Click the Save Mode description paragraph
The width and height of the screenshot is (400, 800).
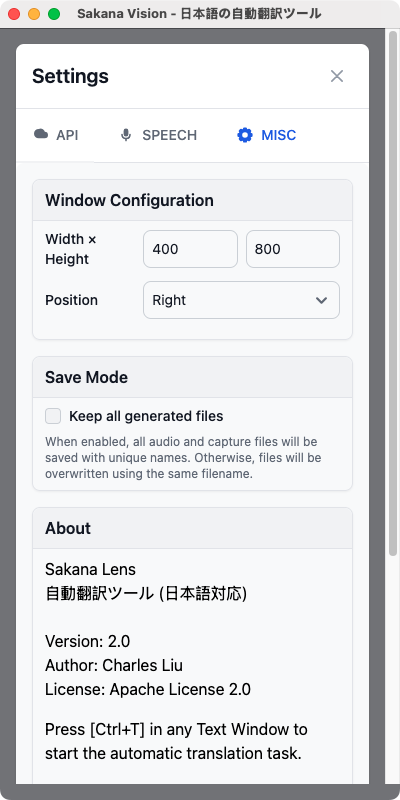(x=183, y=458)
